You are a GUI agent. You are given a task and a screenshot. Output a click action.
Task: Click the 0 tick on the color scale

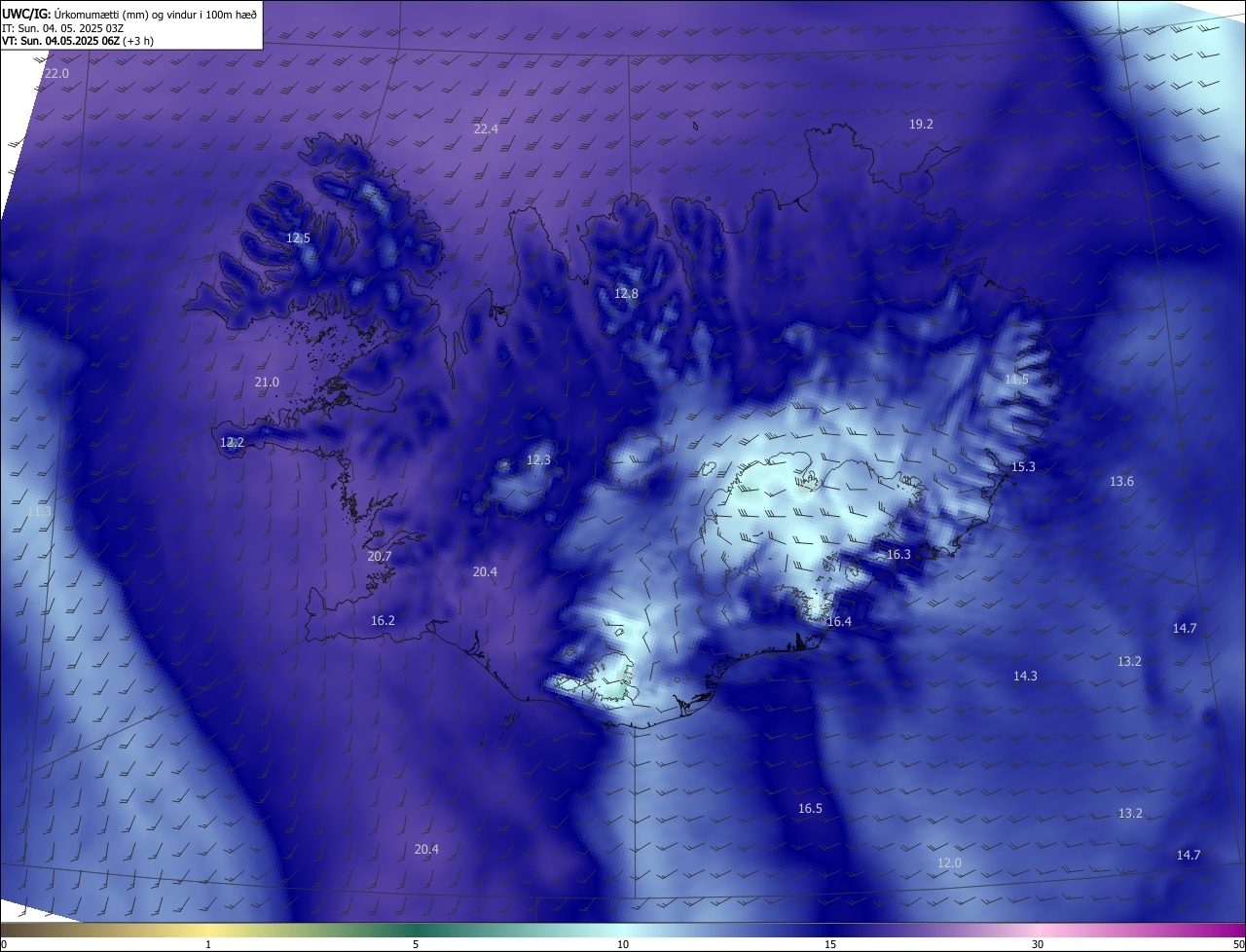[x=3, y=944]
